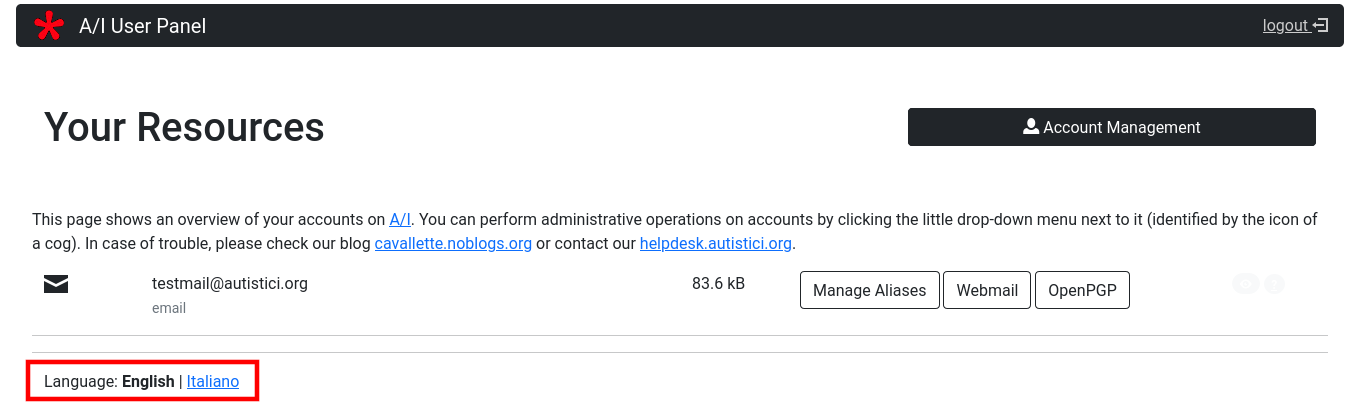
Task: Follow the A/I hyperlink in the description
Action: click(x=400, y=219)
